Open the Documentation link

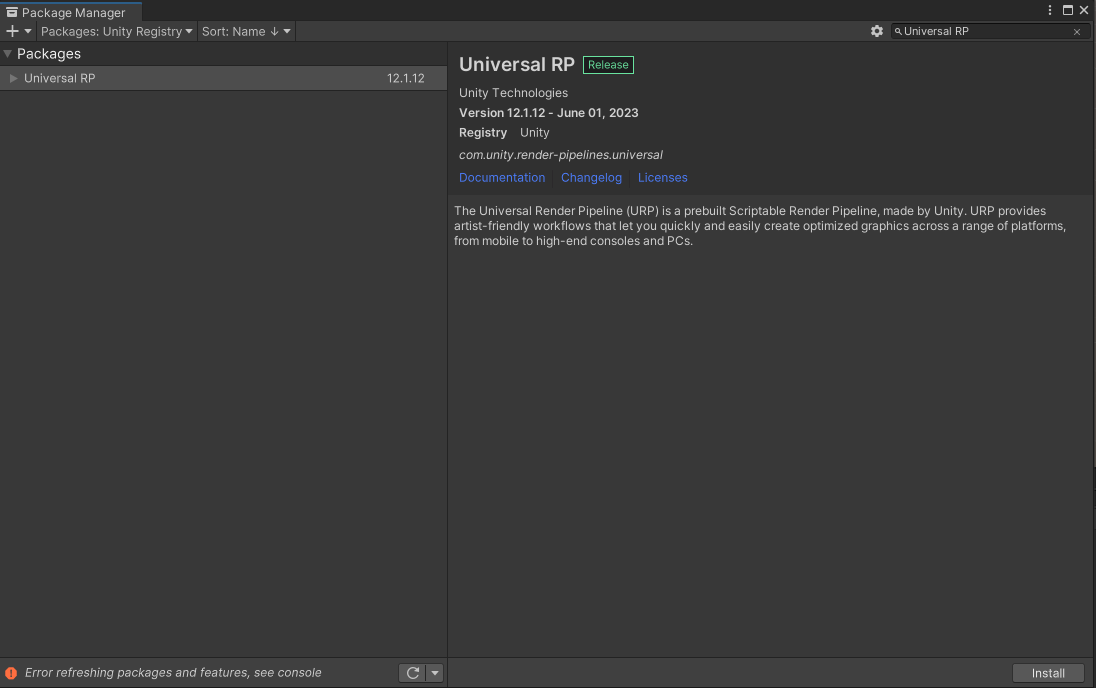[x=502, y=178]
